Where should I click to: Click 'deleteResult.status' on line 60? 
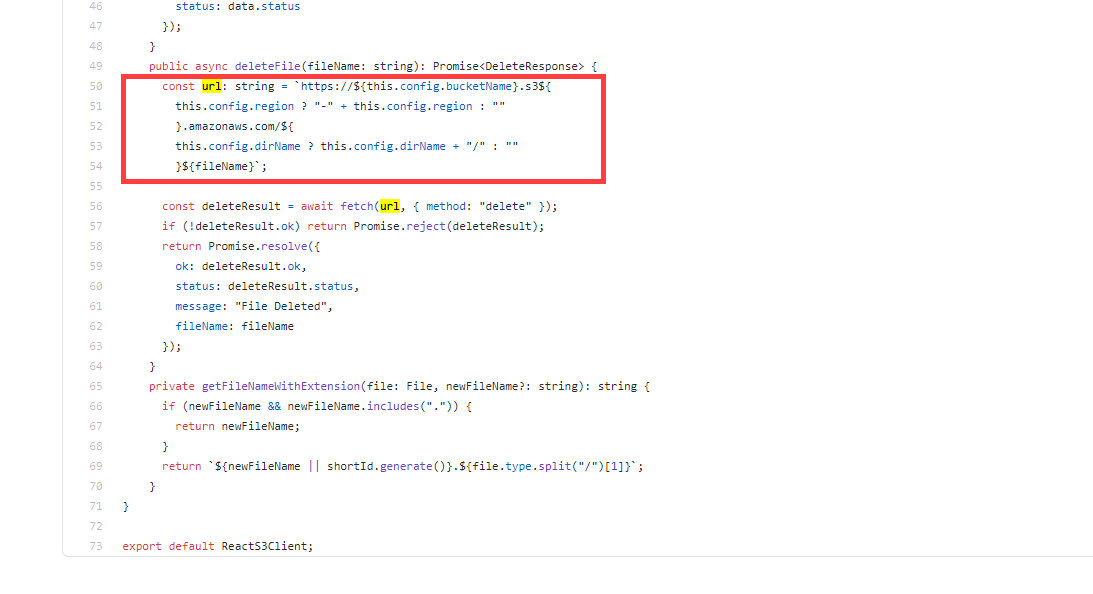pos(291,287)
